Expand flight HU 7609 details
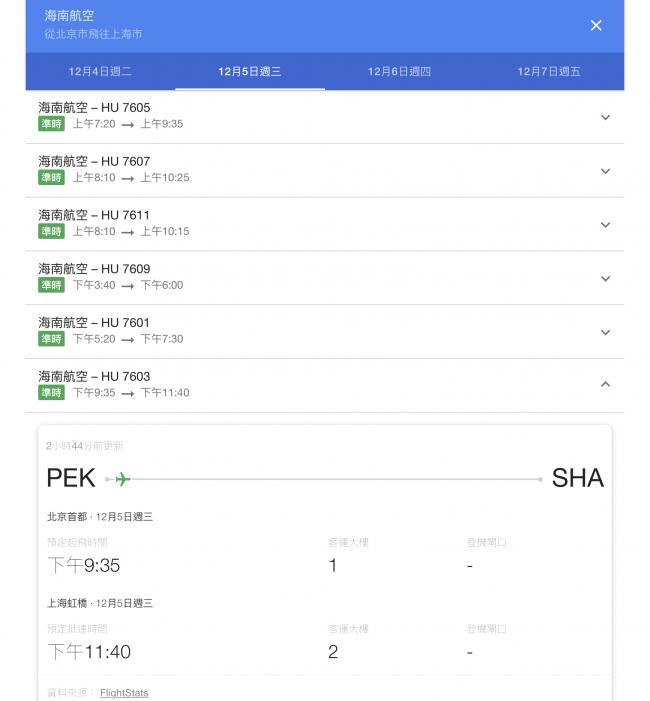Image resolution: width=650 pixels, height=701 pixels. pyautogui.click(x=605, y=279)
